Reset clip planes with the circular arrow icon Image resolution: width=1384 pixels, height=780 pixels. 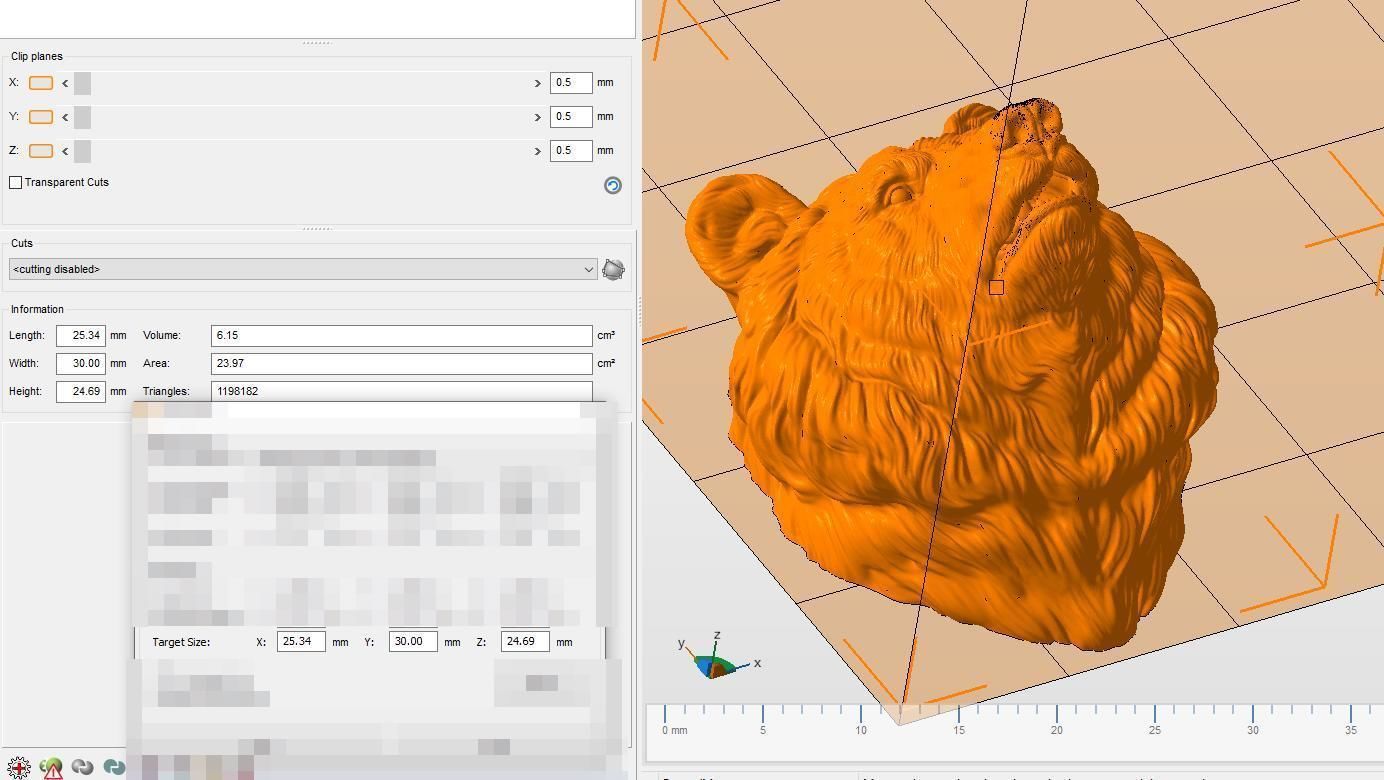pos(613,185)
